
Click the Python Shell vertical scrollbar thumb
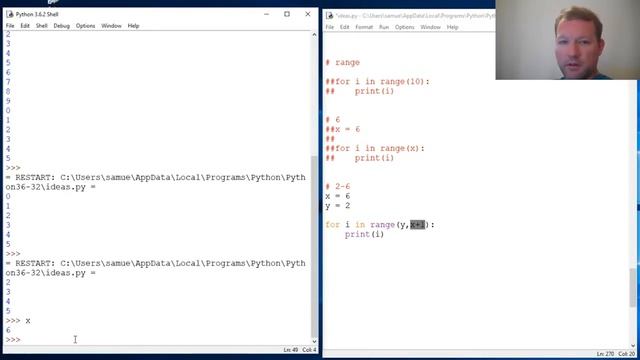tap(314, 247)
